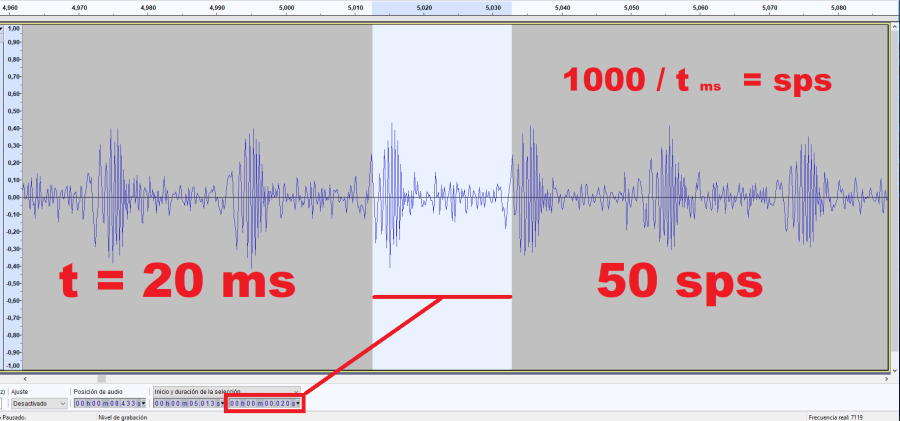The image size is (900, 421).
Task: Open the Ajuste 'Desactivado' snap dropdown
Action: (x=40, y=403)
